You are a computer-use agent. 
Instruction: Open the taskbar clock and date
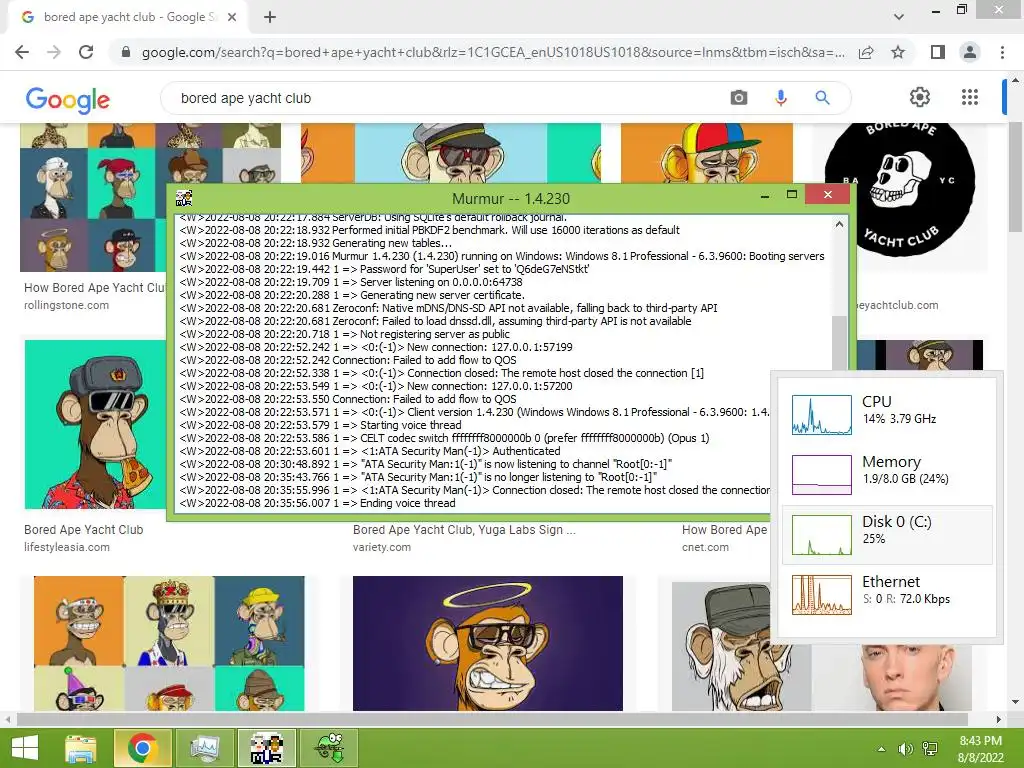coord(980,749)
